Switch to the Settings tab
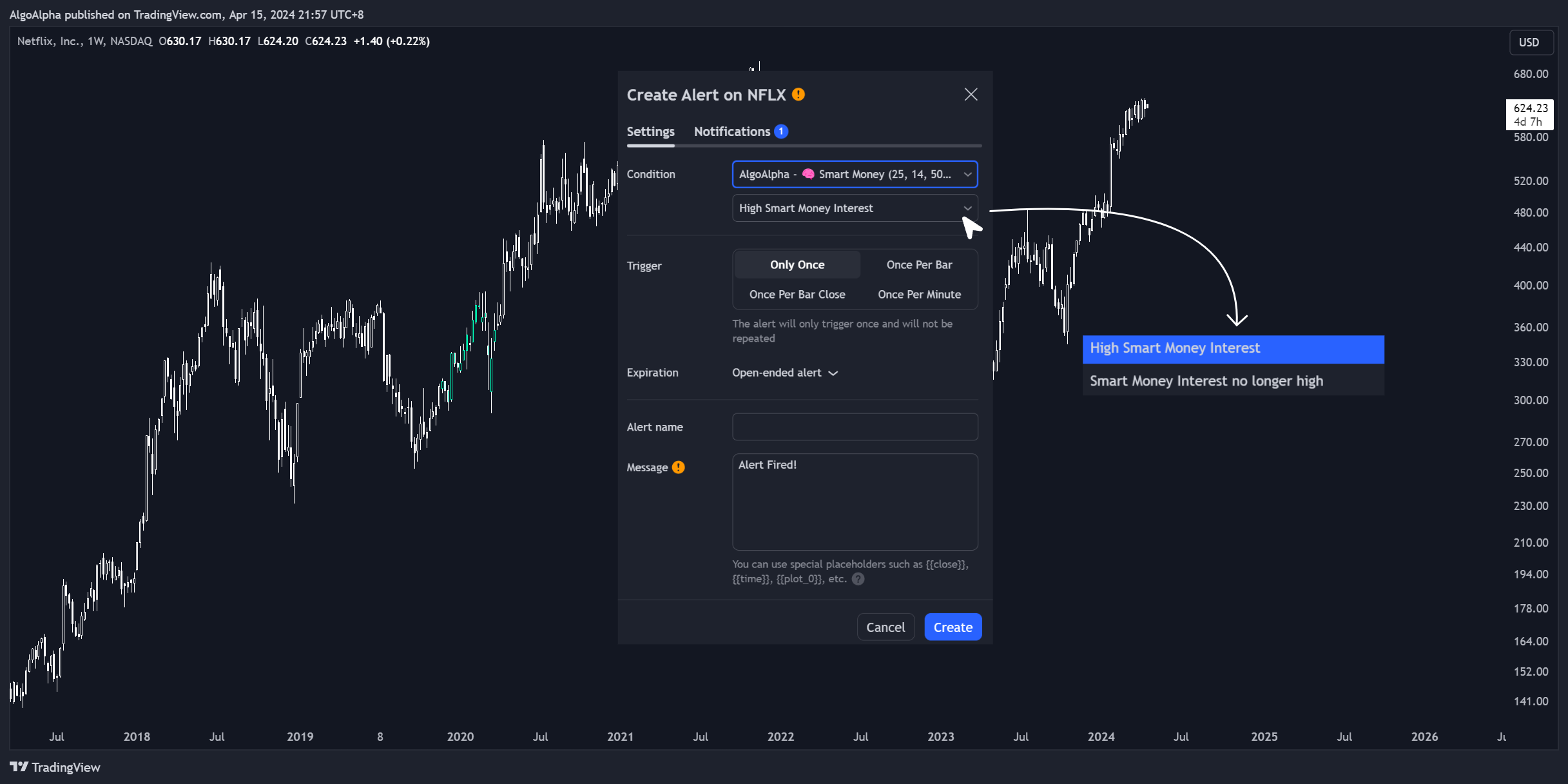Image resolution: width=1568 pixels, height=784 pixels. pos(650,132)
